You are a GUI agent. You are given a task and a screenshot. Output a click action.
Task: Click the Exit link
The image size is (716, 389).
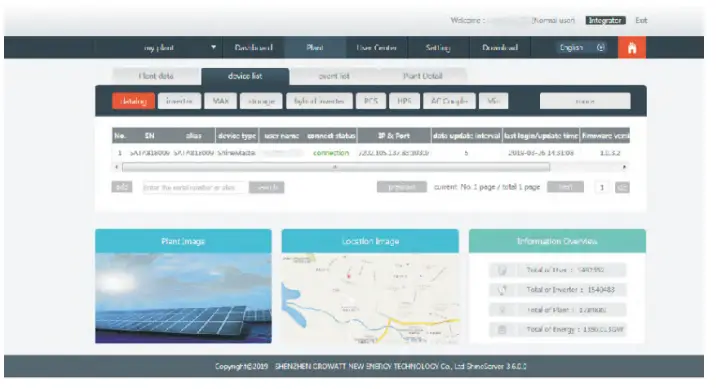point(641,21)
